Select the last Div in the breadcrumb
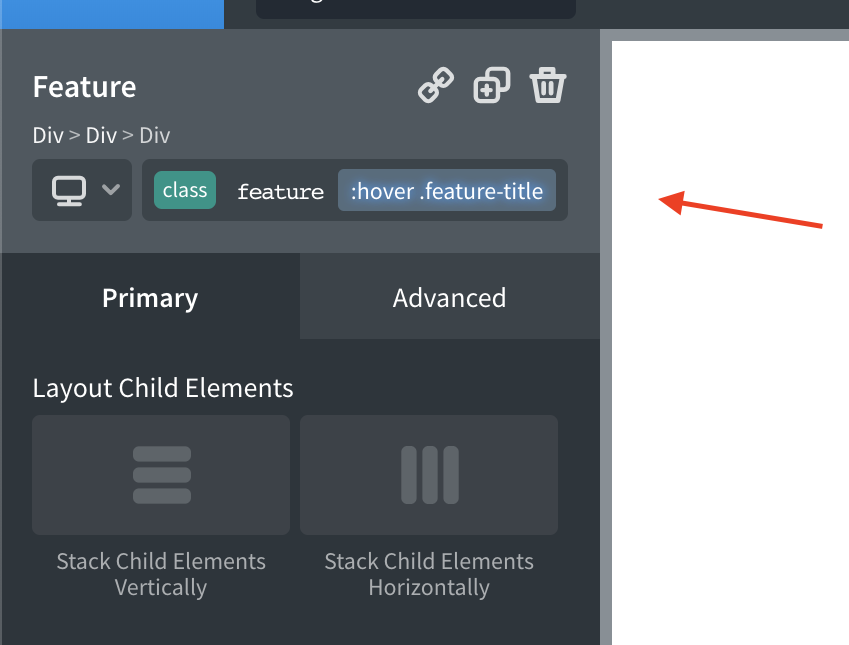 pos(154,136)
